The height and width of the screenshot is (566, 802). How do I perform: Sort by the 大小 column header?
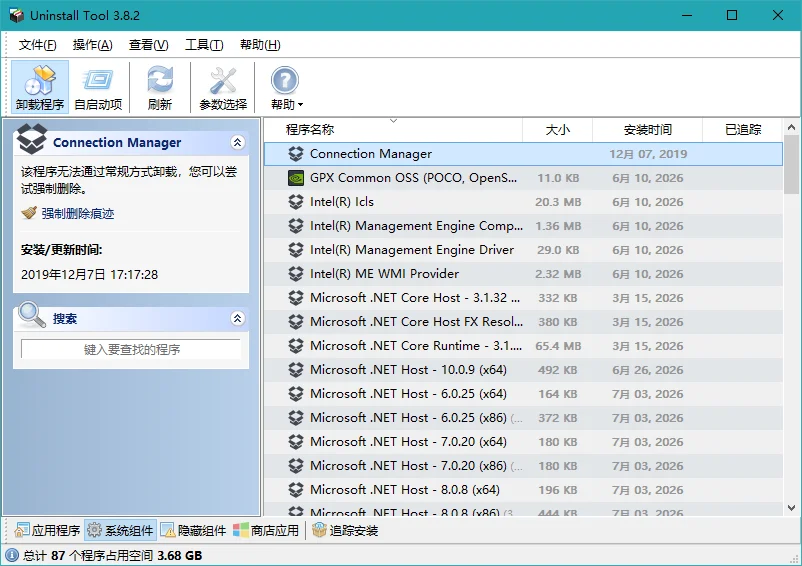pyautogui.click(x=557, y=130)
